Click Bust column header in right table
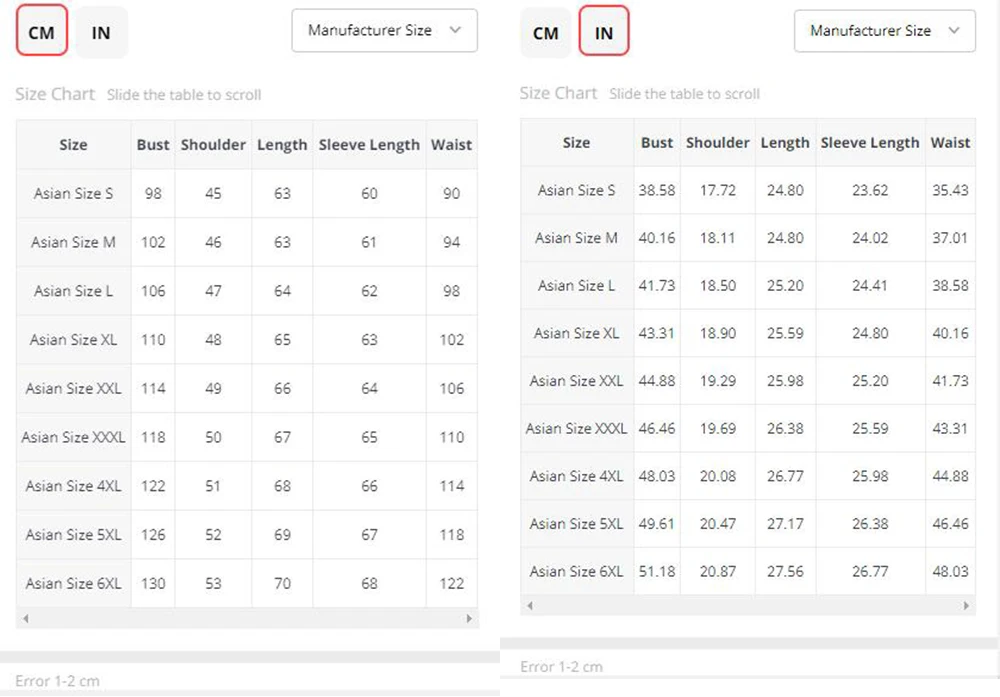 657,143
